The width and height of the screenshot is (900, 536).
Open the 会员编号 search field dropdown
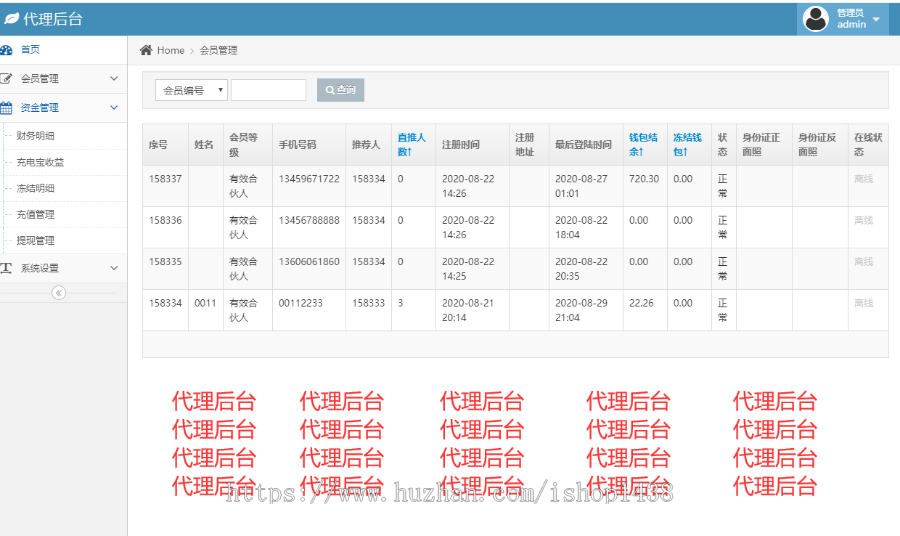(x=191, y=90)
